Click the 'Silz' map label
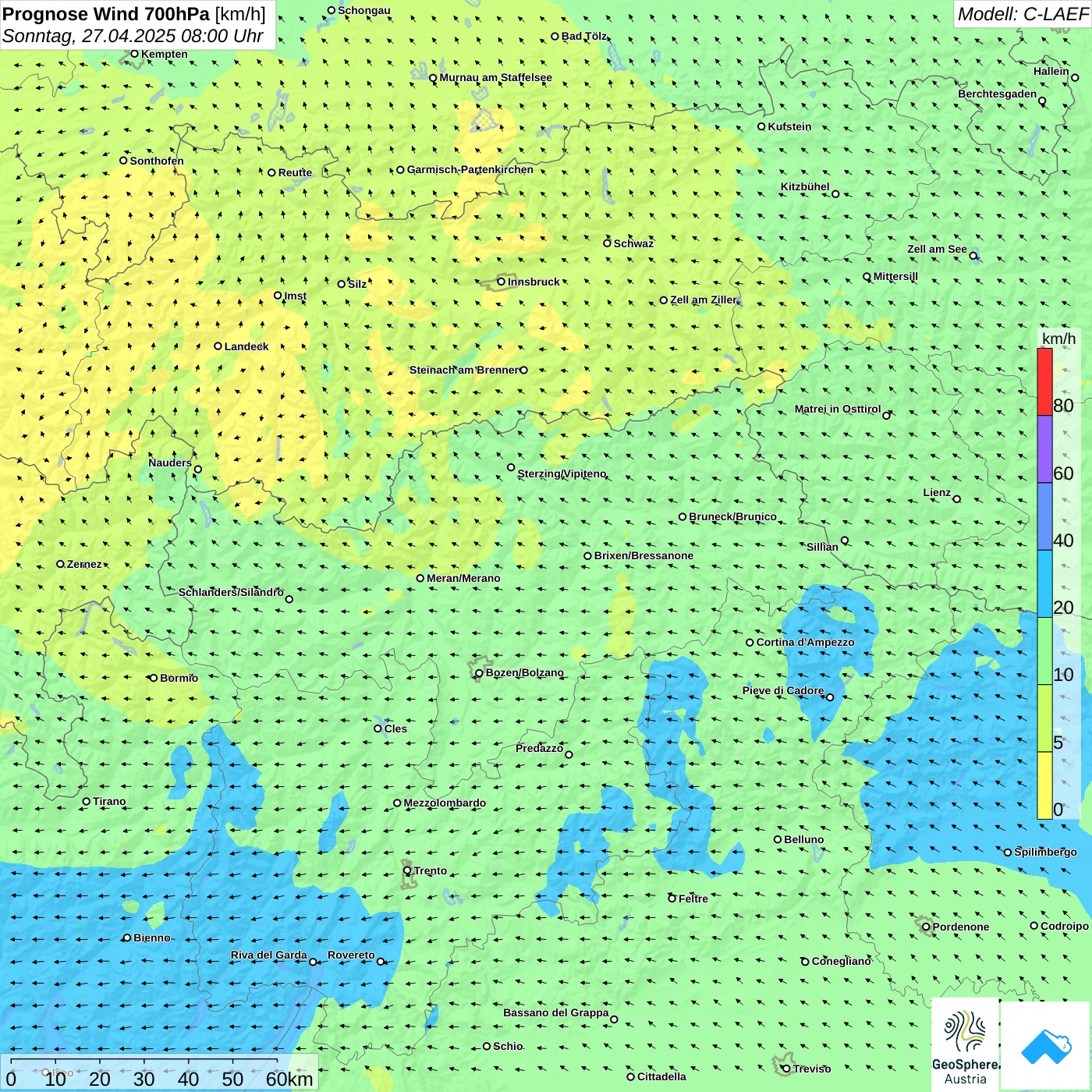The height and width of the screenshot is (1092, 1092). (357, 284)
